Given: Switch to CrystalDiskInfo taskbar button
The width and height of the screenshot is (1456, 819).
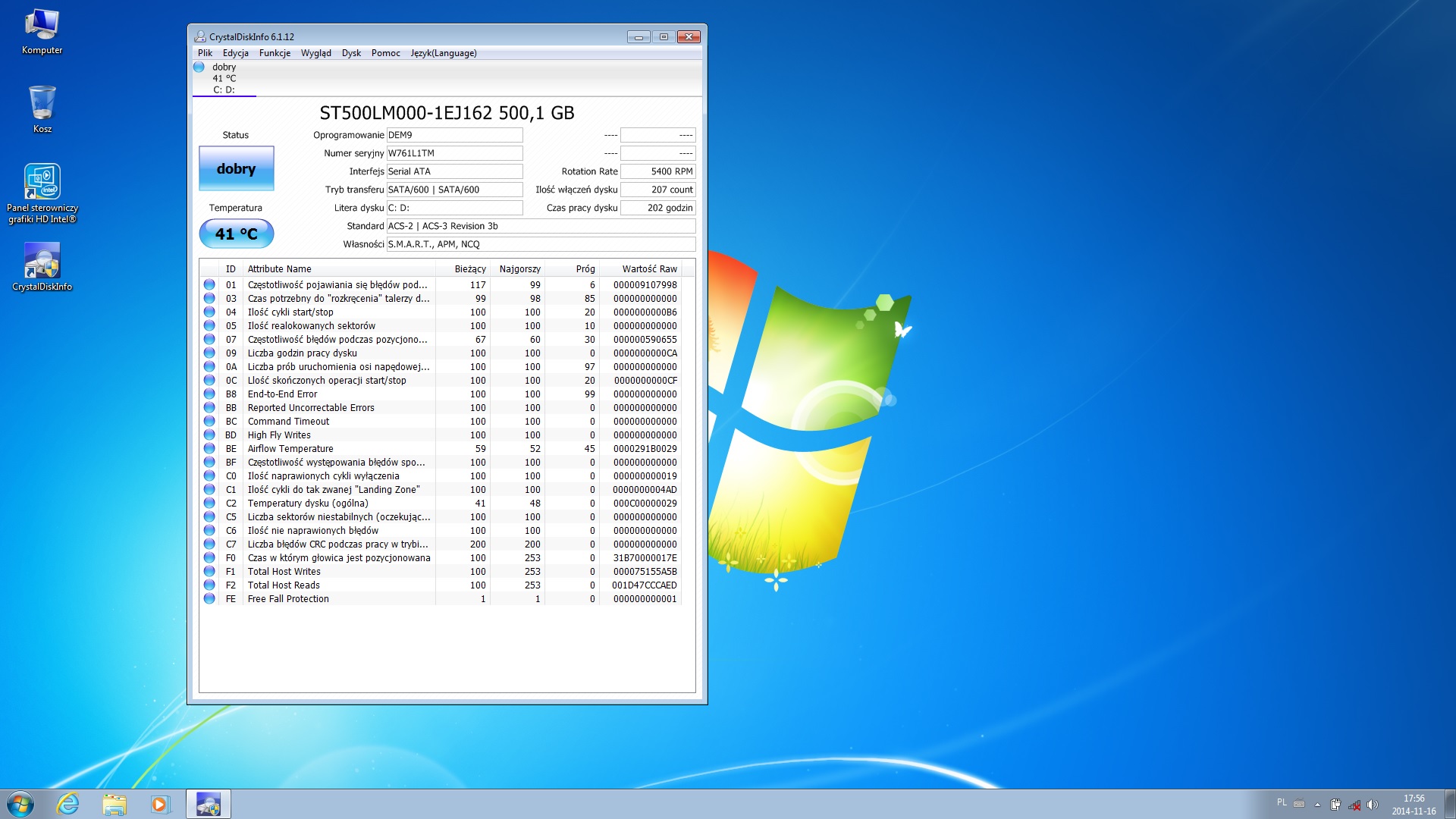Looking at the screenshot, I should click(x=209, y=804).
